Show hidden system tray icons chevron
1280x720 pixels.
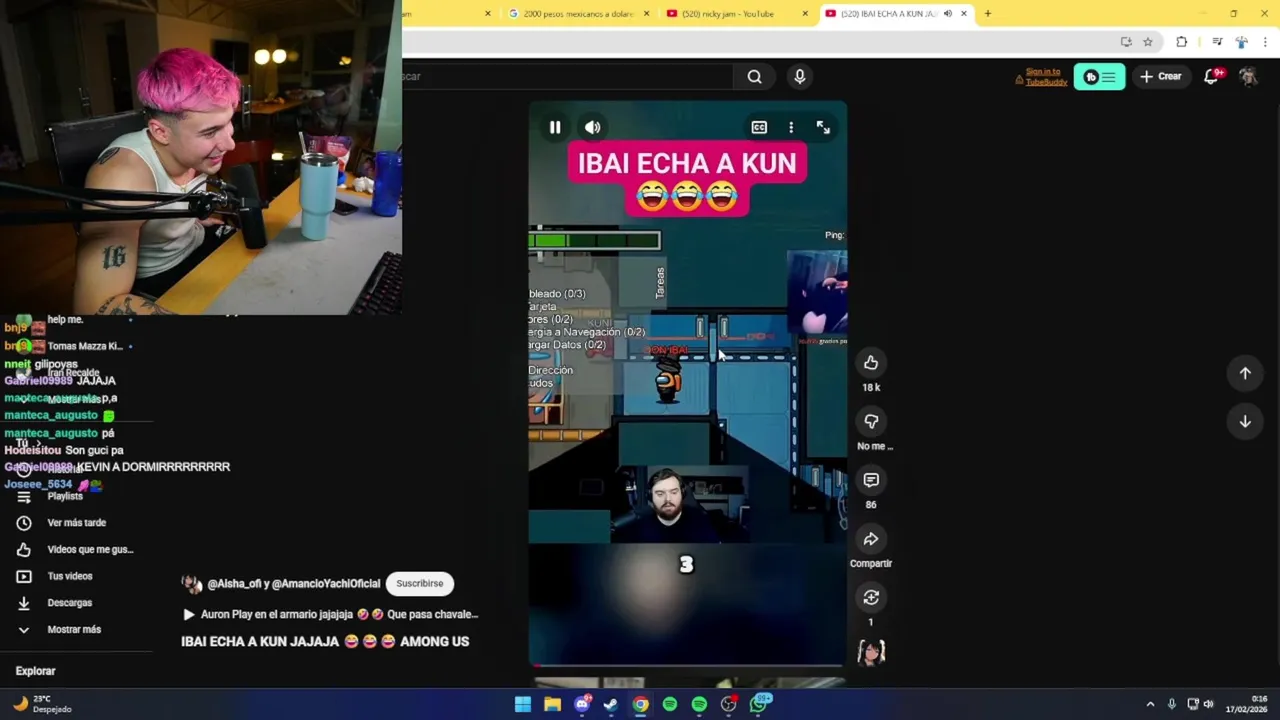coord(1150,704)
